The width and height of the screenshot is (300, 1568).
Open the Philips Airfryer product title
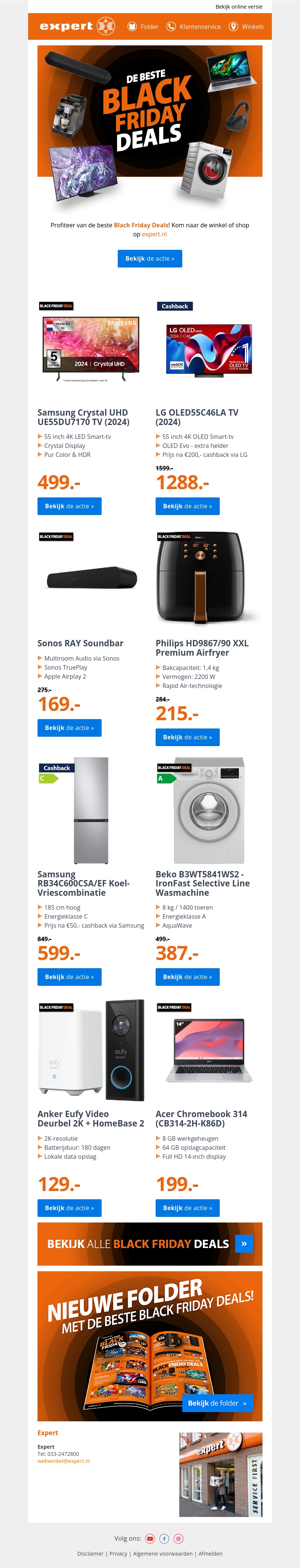click(202, 648)
